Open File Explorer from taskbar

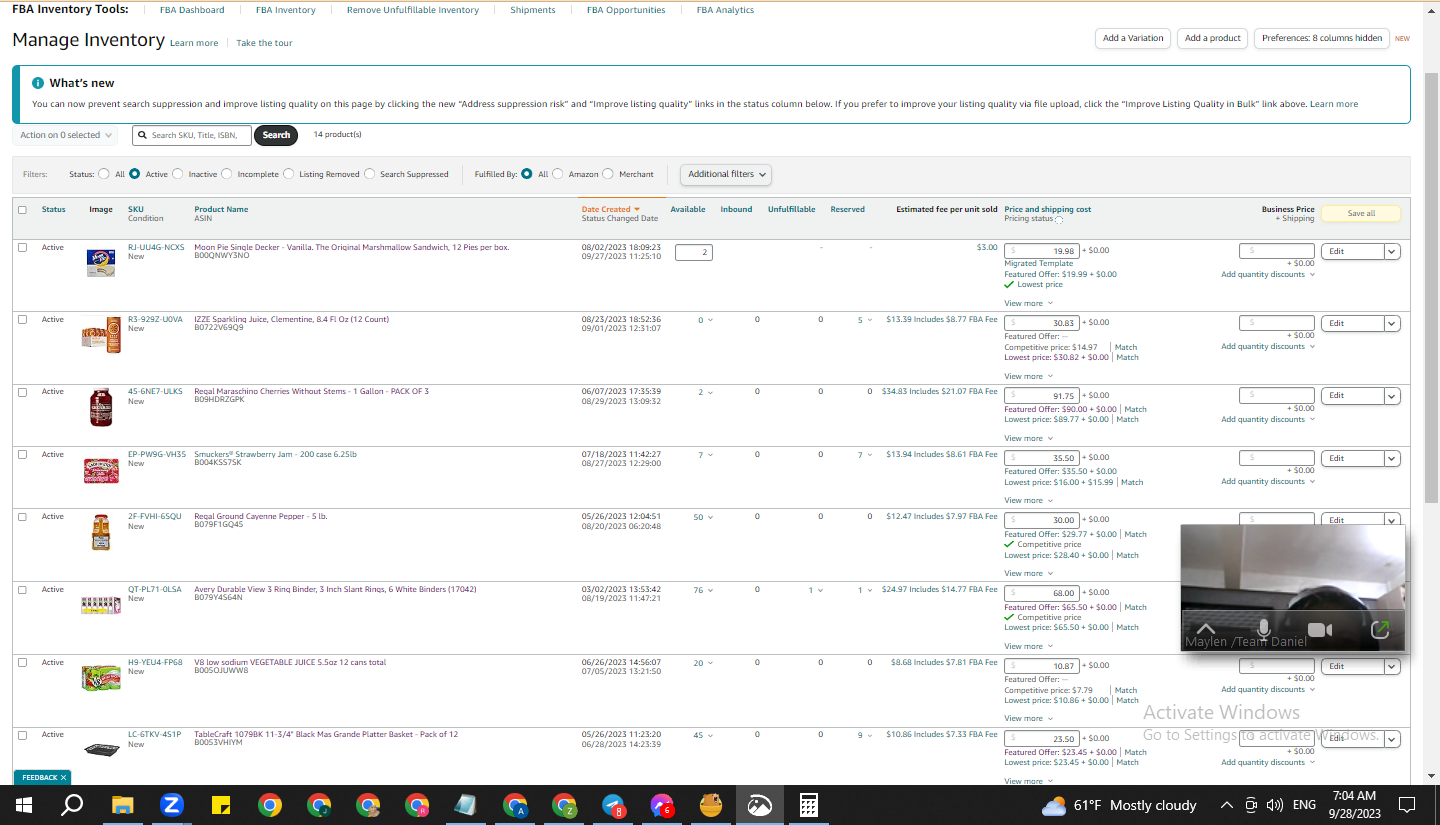[122, 805]
